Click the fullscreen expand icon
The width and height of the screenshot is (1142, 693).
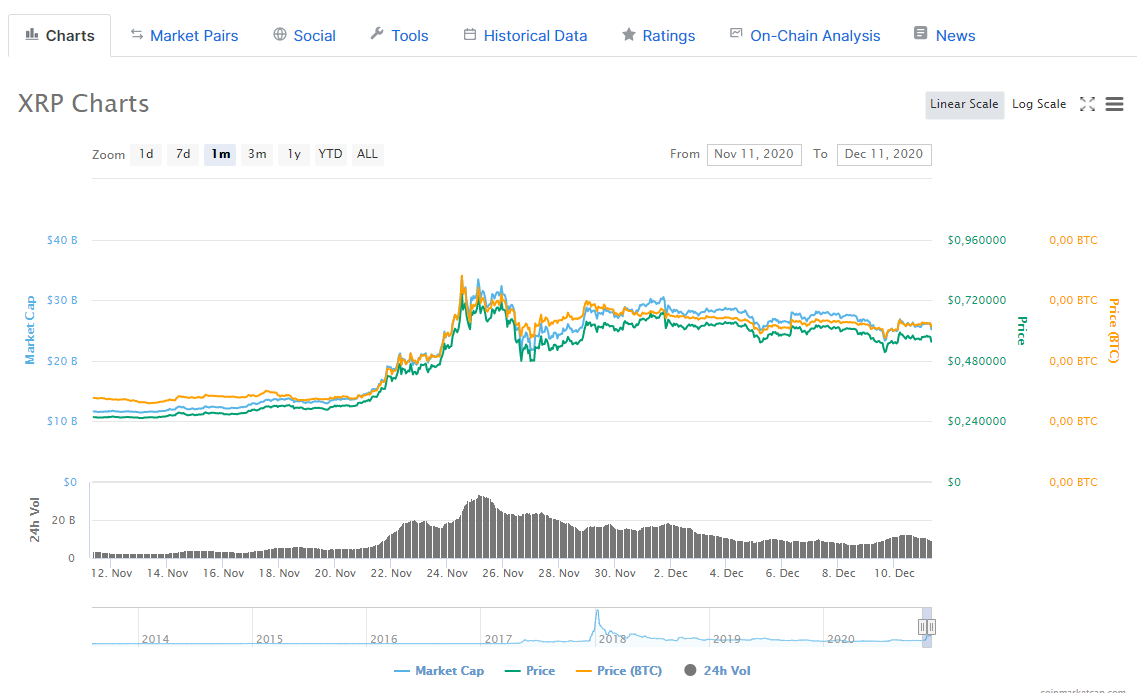tap(1088, 104)
